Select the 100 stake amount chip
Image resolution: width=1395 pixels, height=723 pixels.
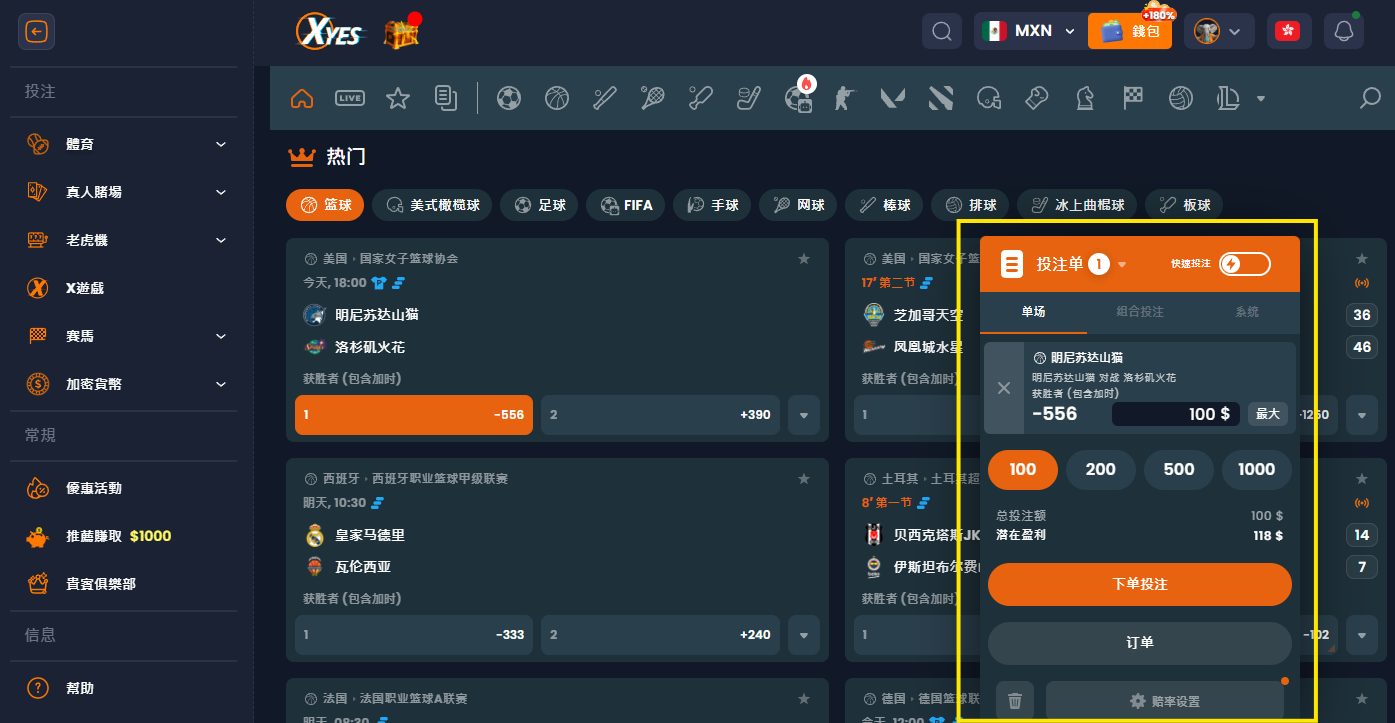pyautogui.click(x=1022, y=470)
